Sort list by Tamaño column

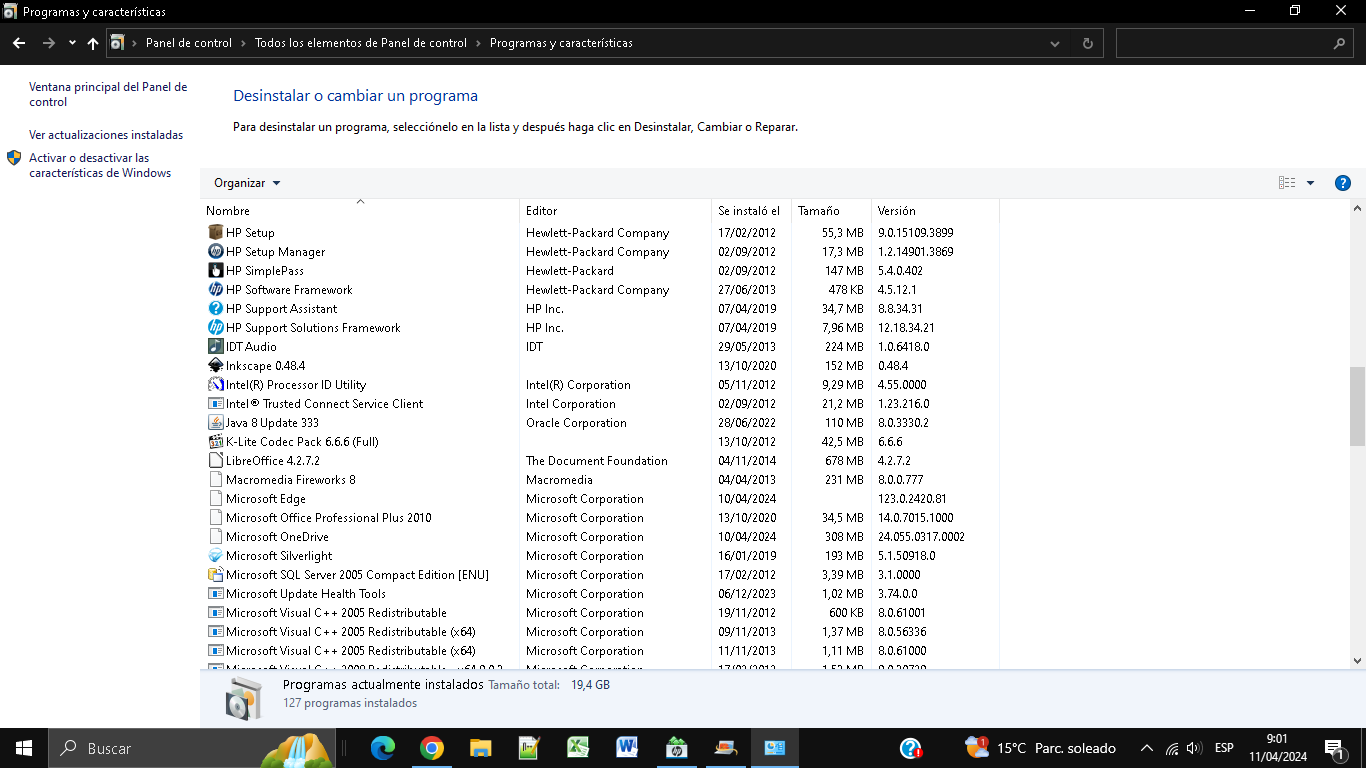(831, 210)
